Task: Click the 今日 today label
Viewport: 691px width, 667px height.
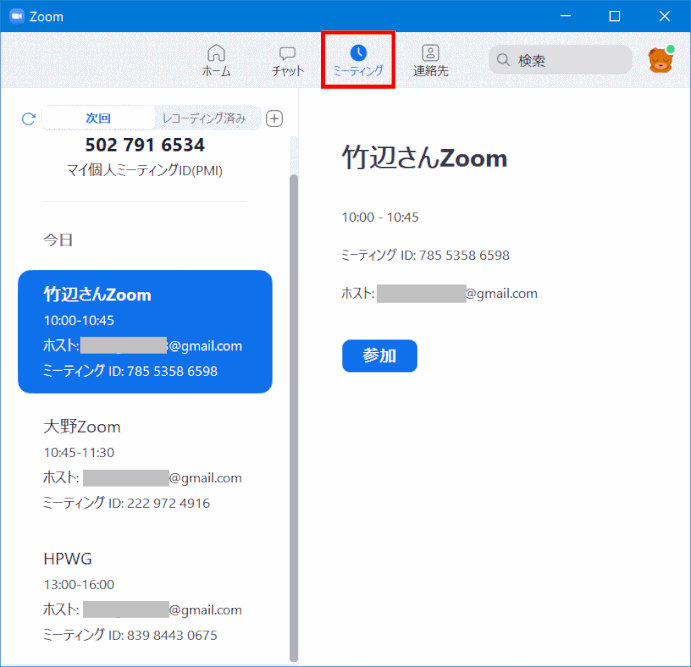Action: (x=58, y=240)
